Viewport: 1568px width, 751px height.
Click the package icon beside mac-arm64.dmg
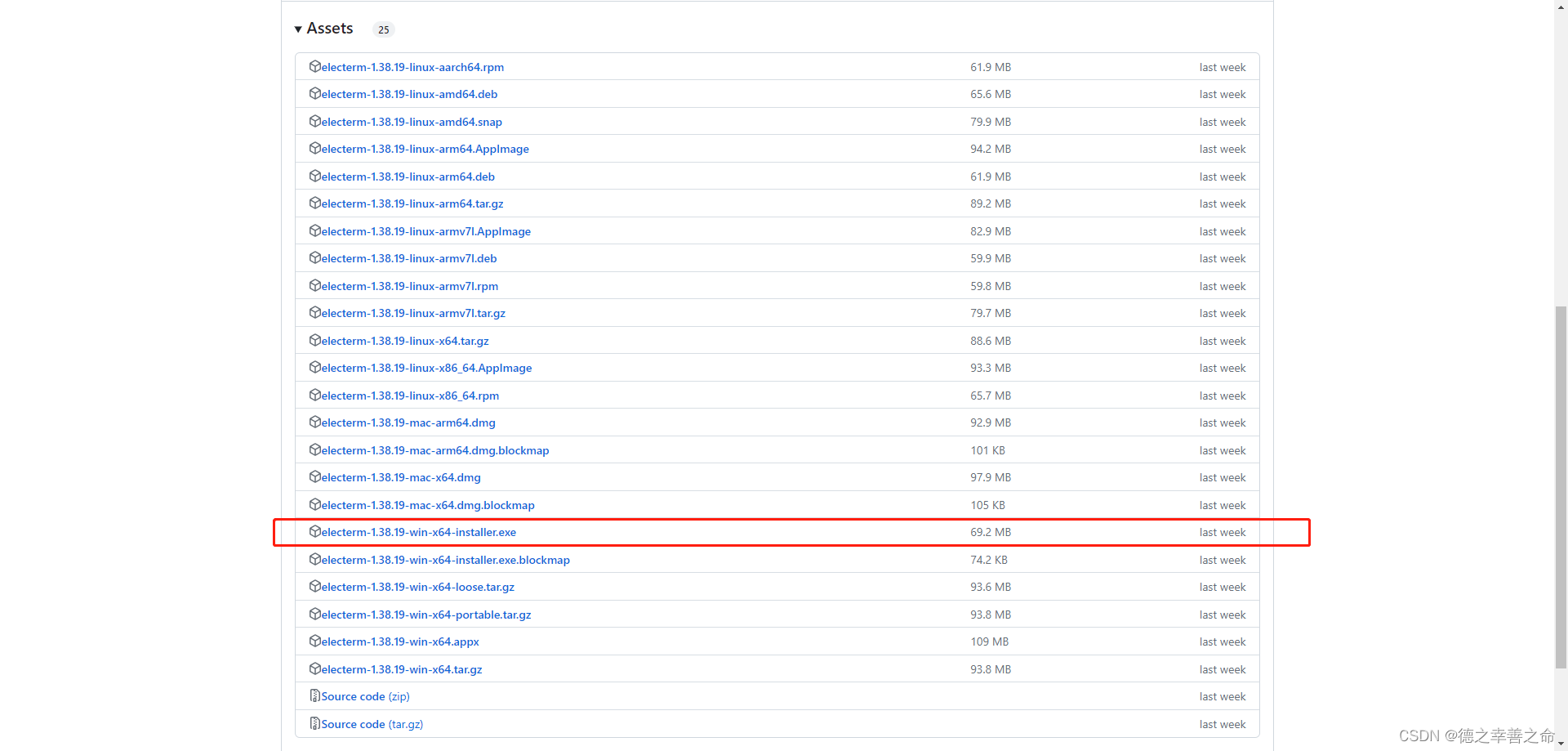click(x=314, y=422)
